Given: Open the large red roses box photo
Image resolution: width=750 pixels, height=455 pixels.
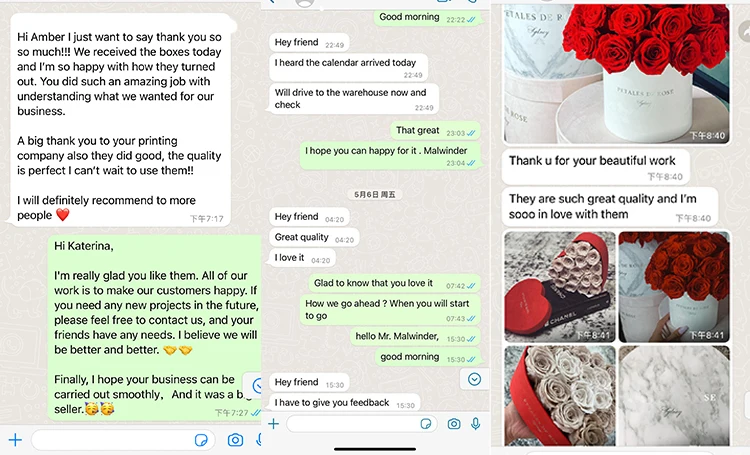Looking at the screenshot, I should (617, 73).
